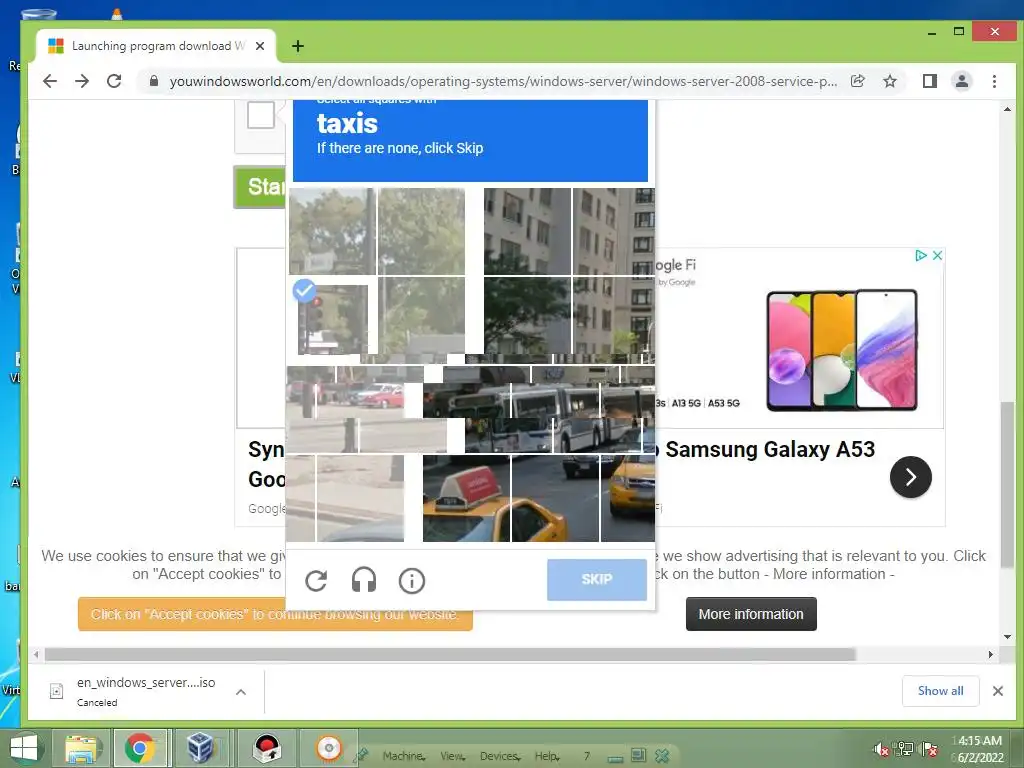
Task: Open the network tray icon
Action: tap(904, 748)
